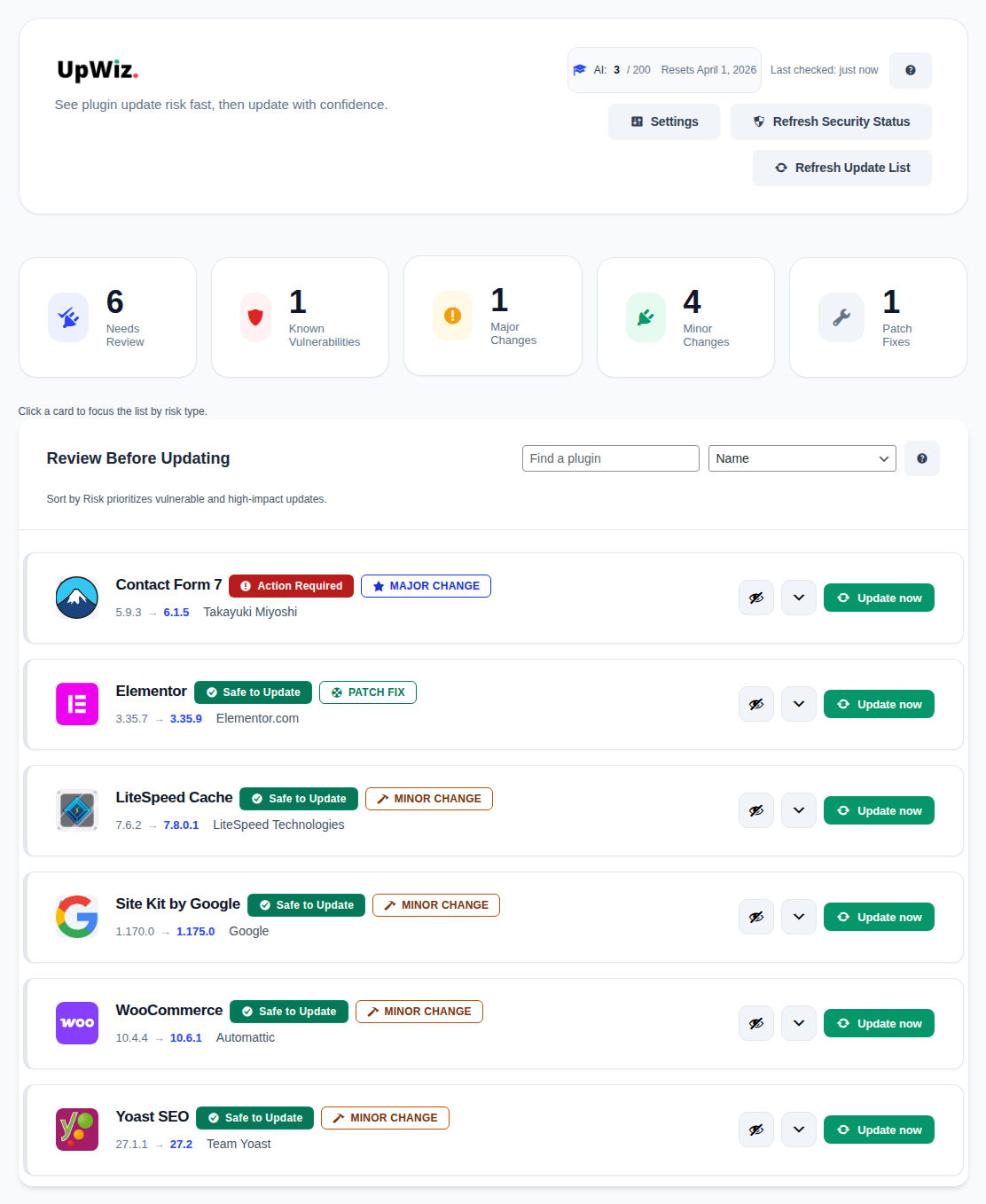
Task: Expand Yoast SEO details chevron
Action: pos(799,1130)
